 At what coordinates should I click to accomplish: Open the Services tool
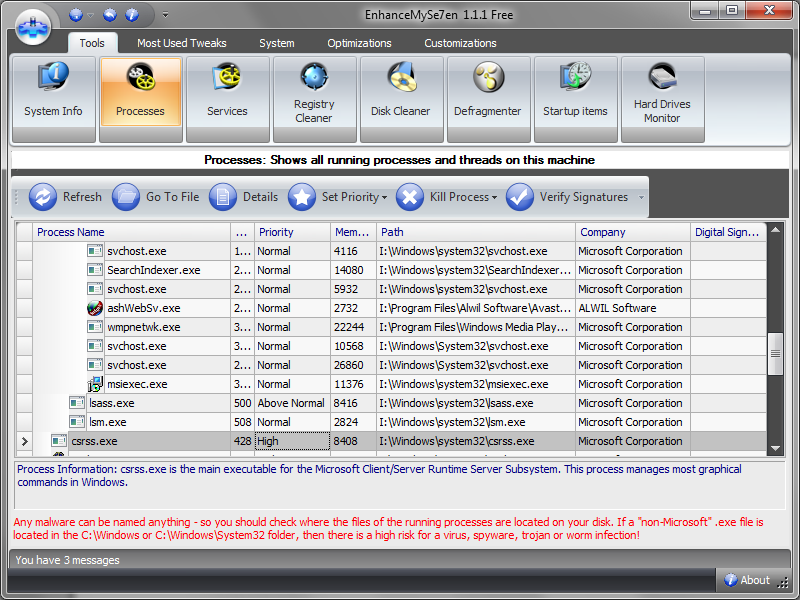tap(227, 98)
